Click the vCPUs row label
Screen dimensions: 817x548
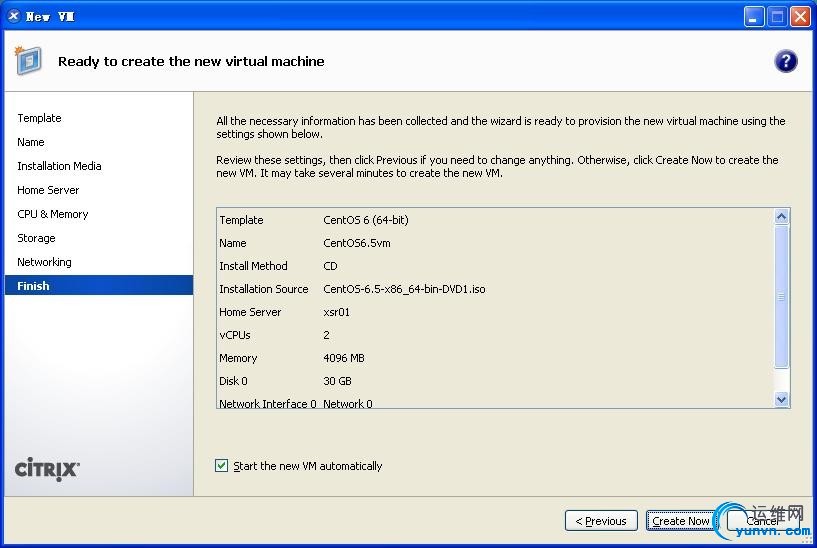(235, 335)
